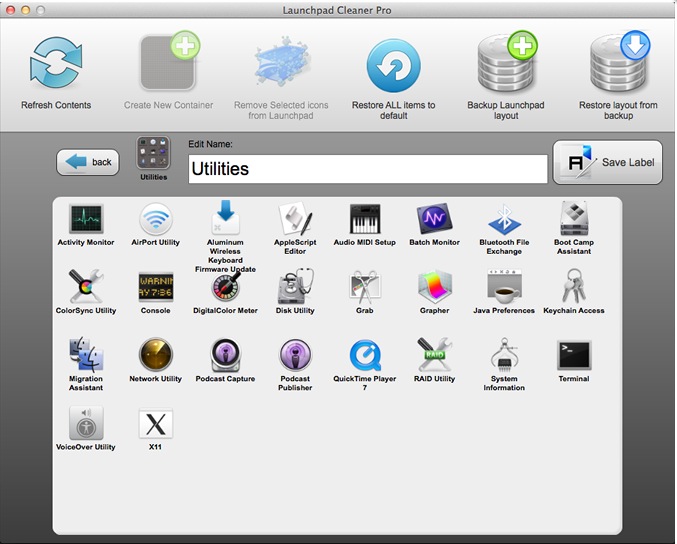Select the QuickTime Player 7 icon

364,355
